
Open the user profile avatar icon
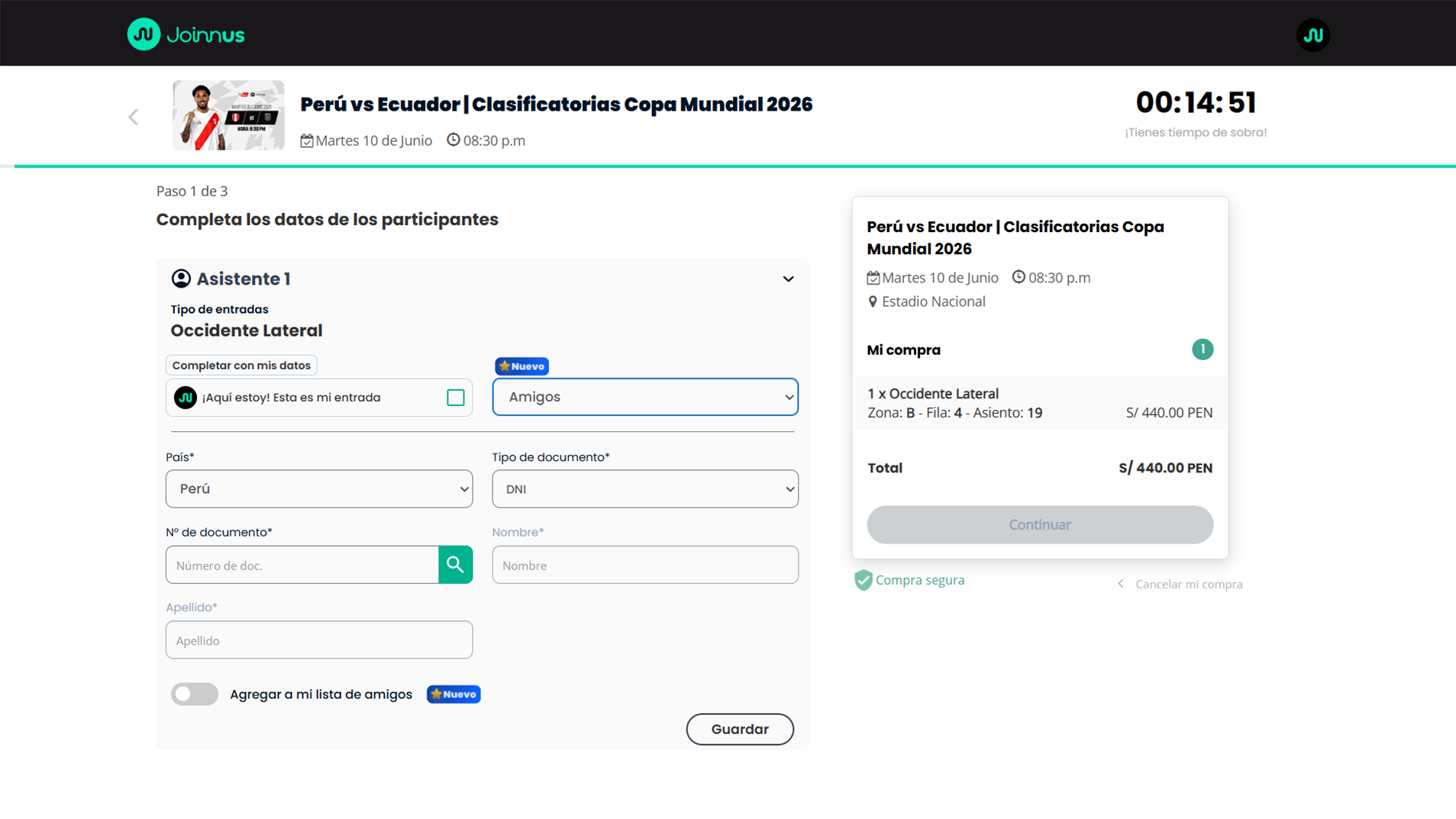(1312, 35)
